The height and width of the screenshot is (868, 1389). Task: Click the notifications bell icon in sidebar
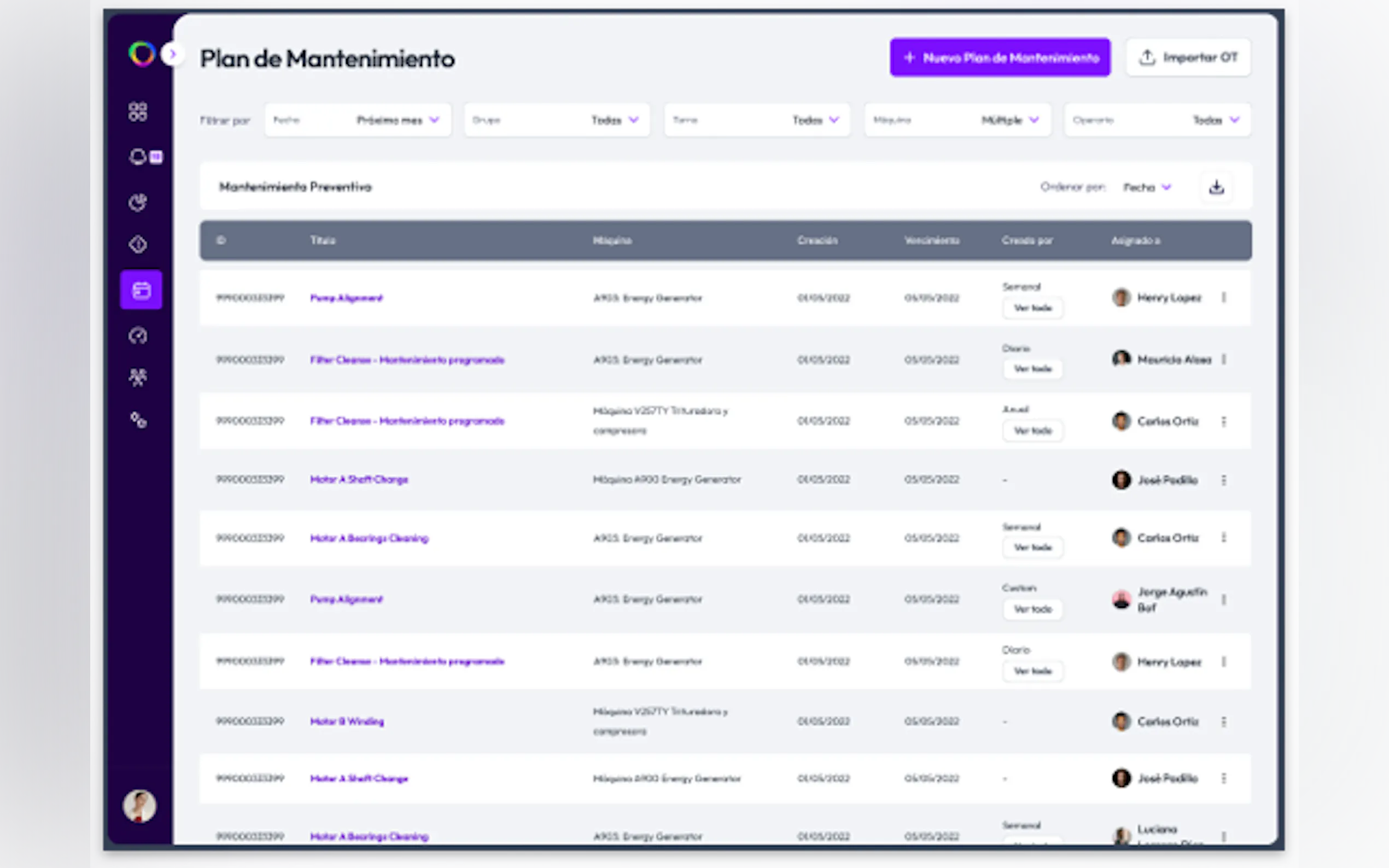[x=138, y=157]
